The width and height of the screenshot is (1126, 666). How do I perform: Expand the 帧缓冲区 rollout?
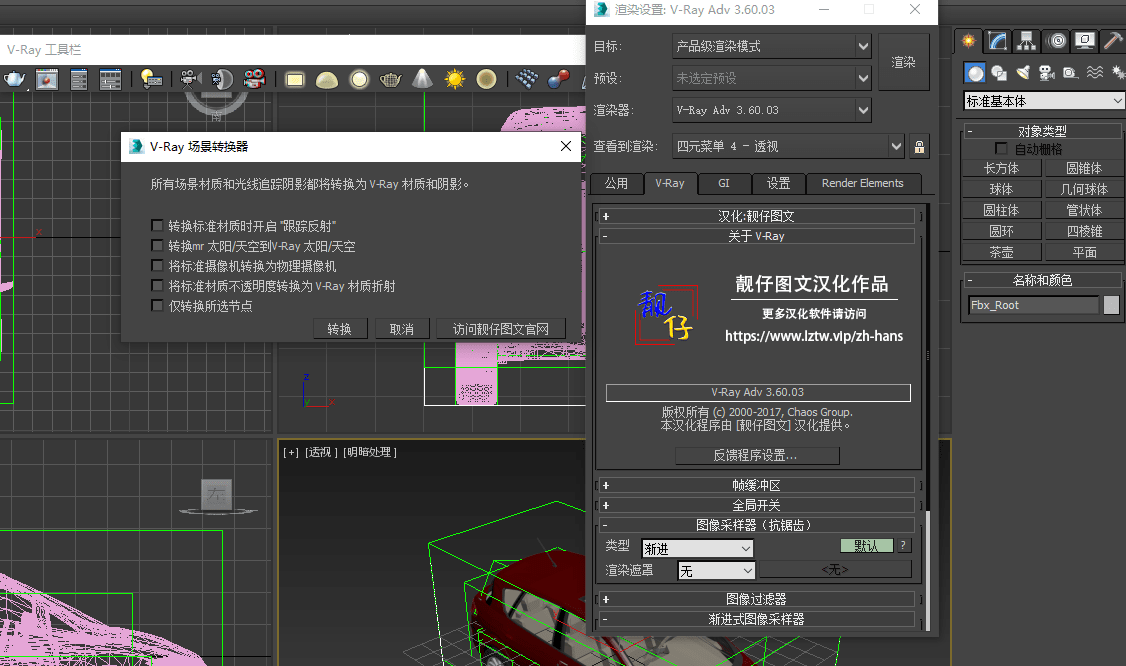tap(756, 486)
